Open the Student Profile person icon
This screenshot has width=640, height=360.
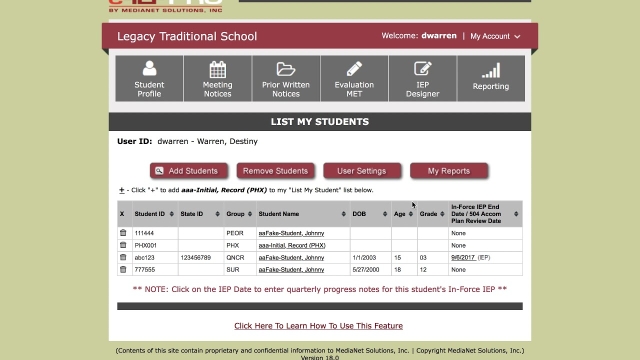pos(149,68)
